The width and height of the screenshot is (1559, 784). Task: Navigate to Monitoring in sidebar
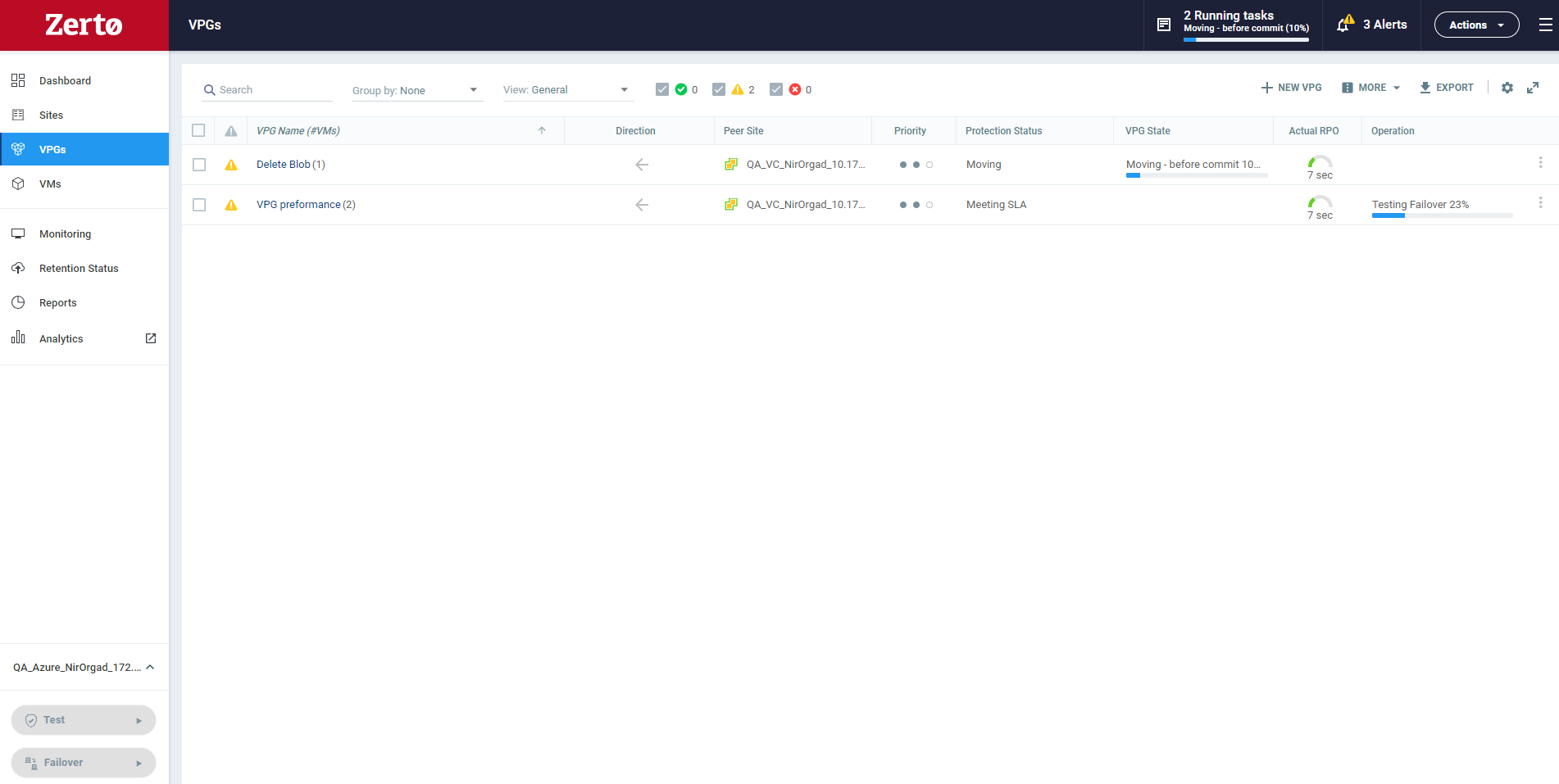pos(84,233)
